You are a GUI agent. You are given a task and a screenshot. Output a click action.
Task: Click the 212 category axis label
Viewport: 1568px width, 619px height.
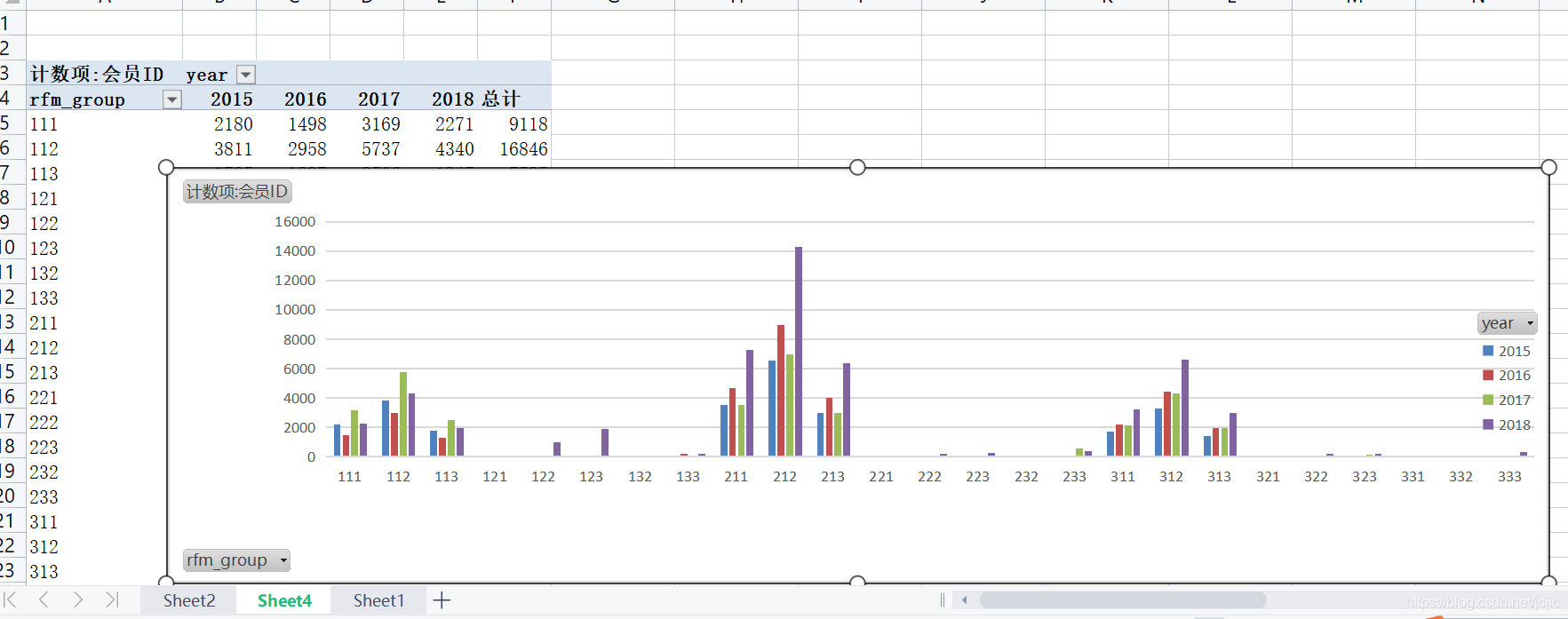(x=784, y=477)
